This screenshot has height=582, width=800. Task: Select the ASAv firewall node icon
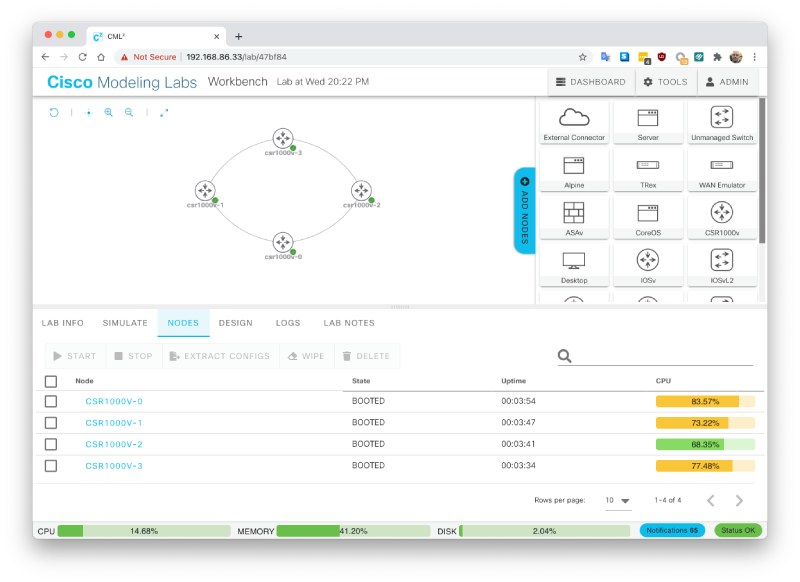click(x=574, y=213)
